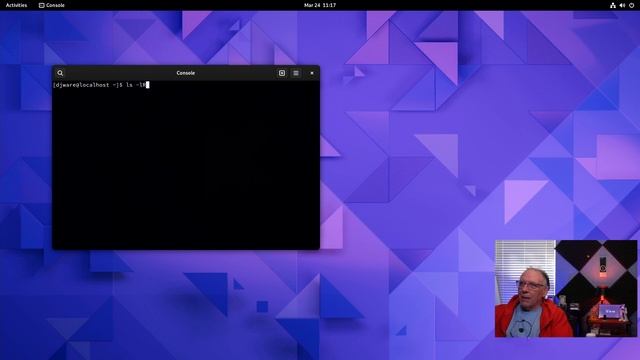Click the terminal prompt line djware@localhost
Image resolution: width=640 pixels, height=360 pixels.
point(101,85)
